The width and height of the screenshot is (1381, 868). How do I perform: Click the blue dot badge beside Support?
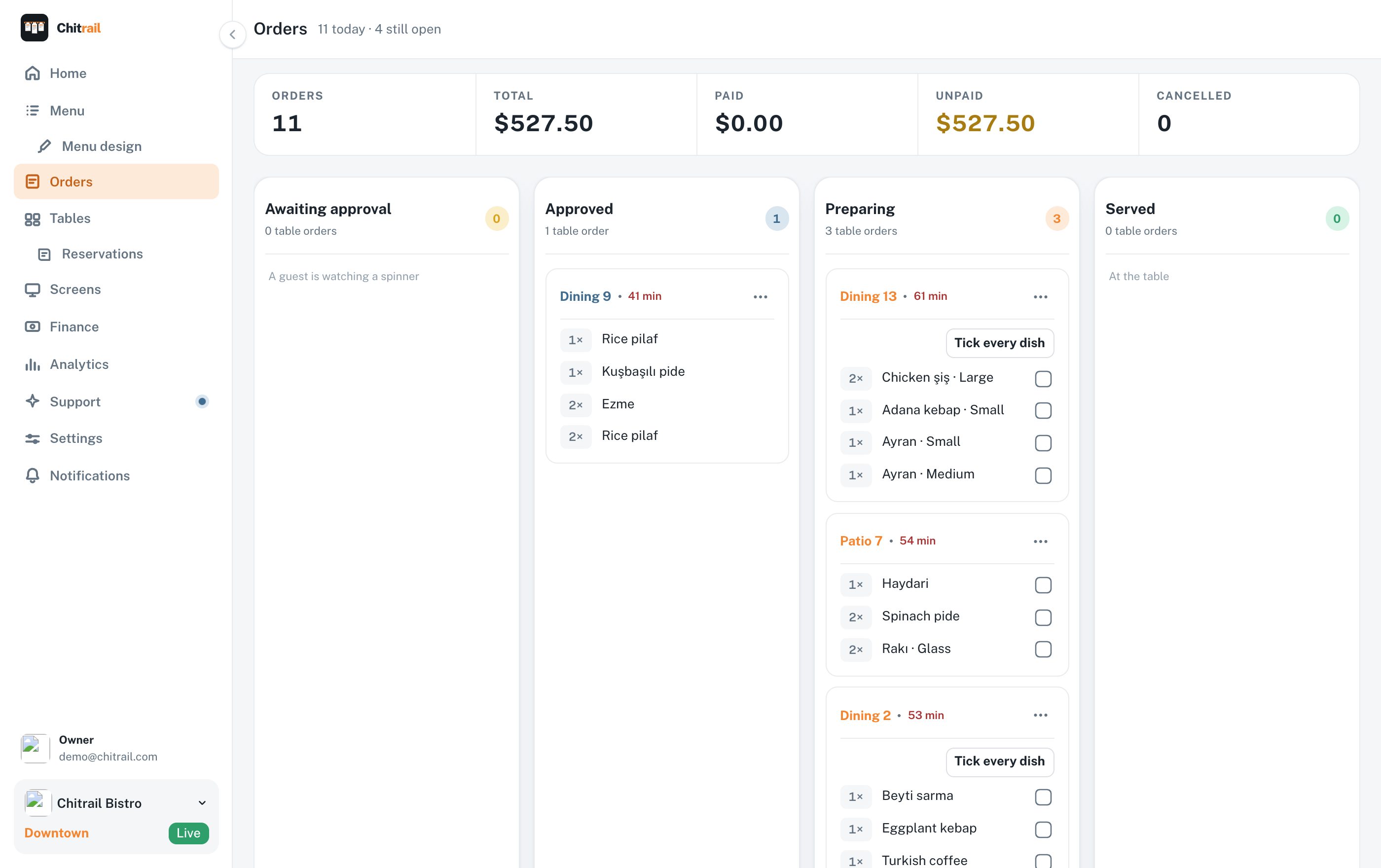(202, 401)
